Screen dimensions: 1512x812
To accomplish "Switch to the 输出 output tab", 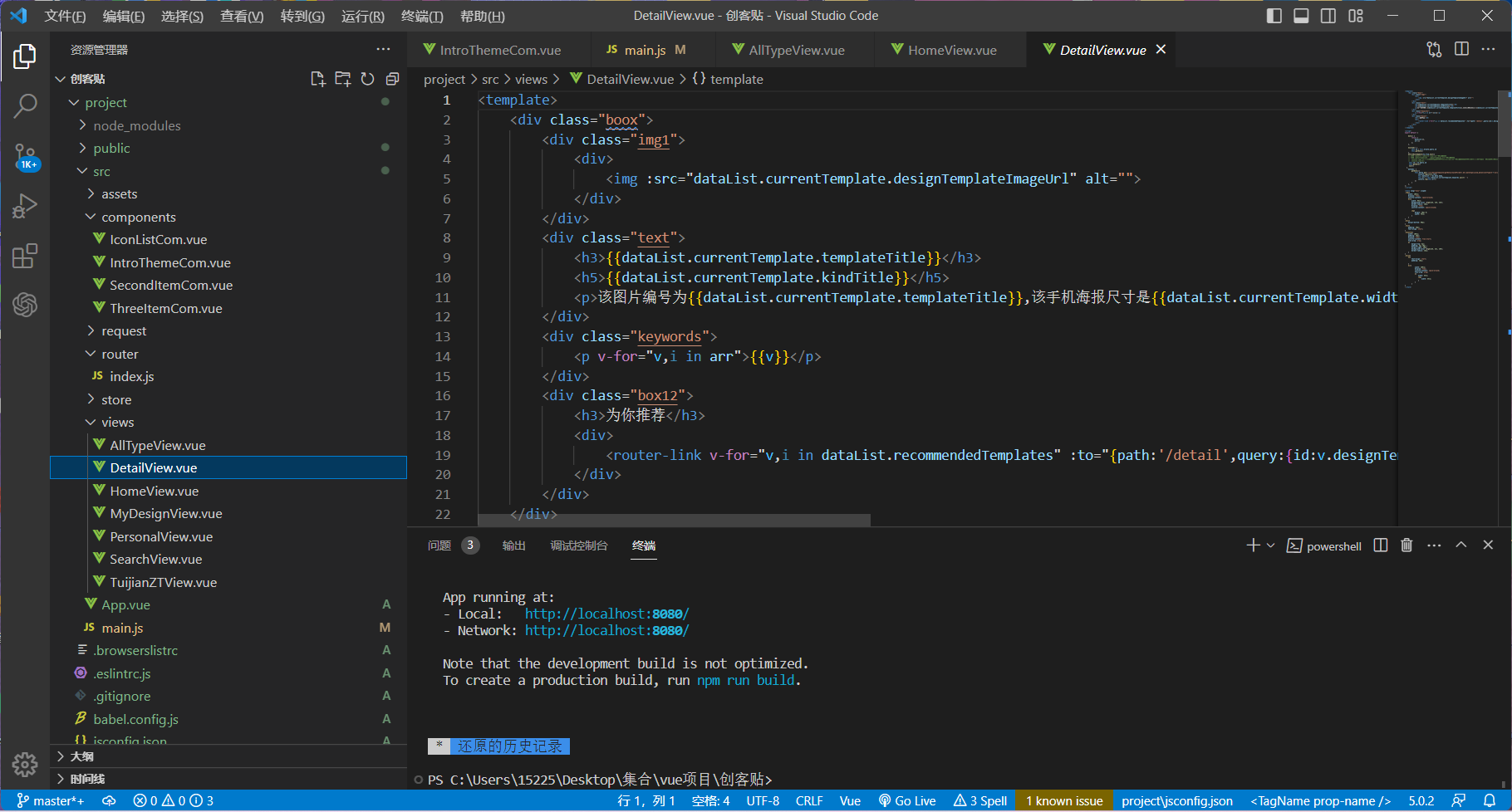I will click(514, 545).
